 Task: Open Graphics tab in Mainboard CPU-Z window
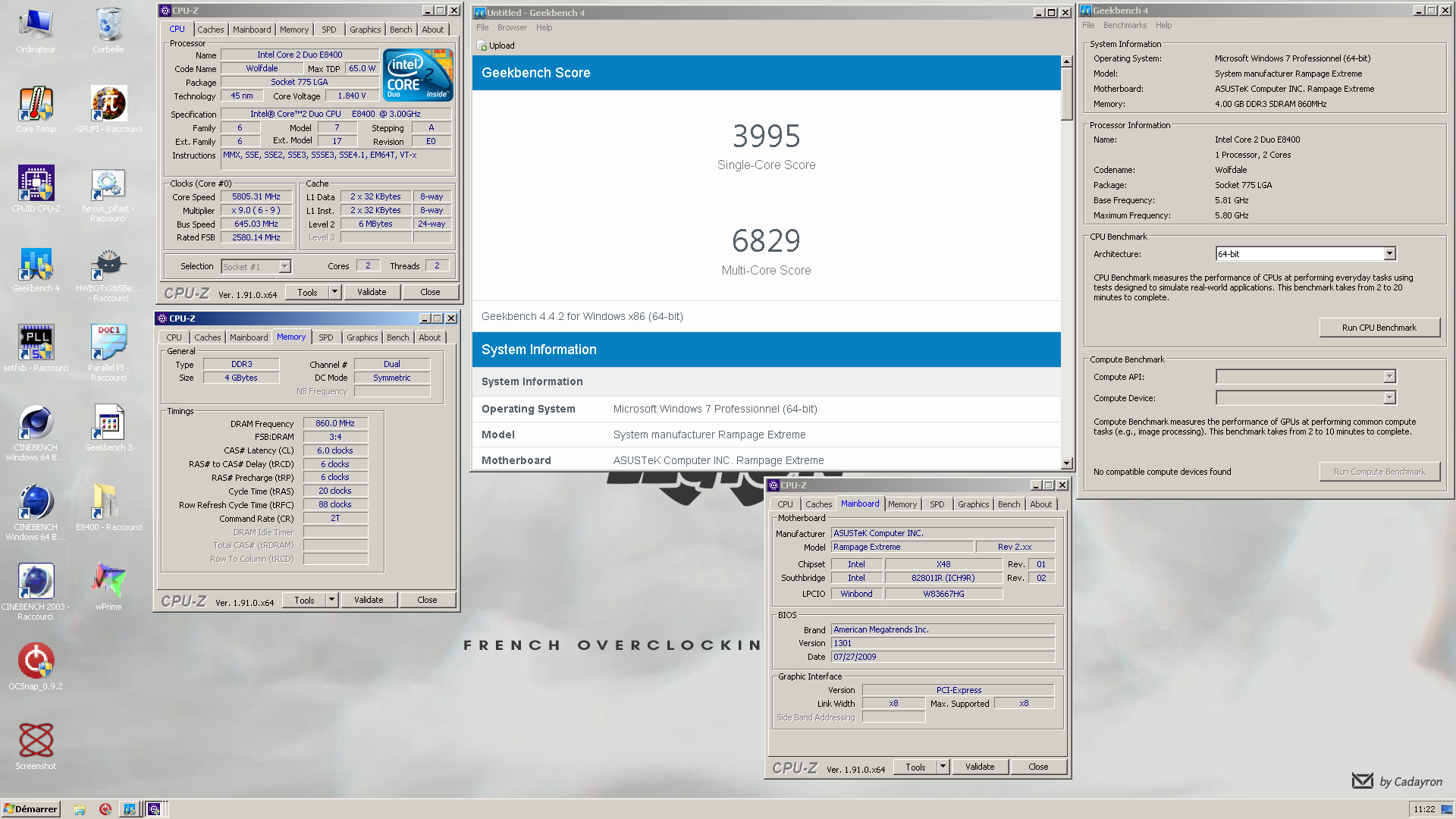973,504
